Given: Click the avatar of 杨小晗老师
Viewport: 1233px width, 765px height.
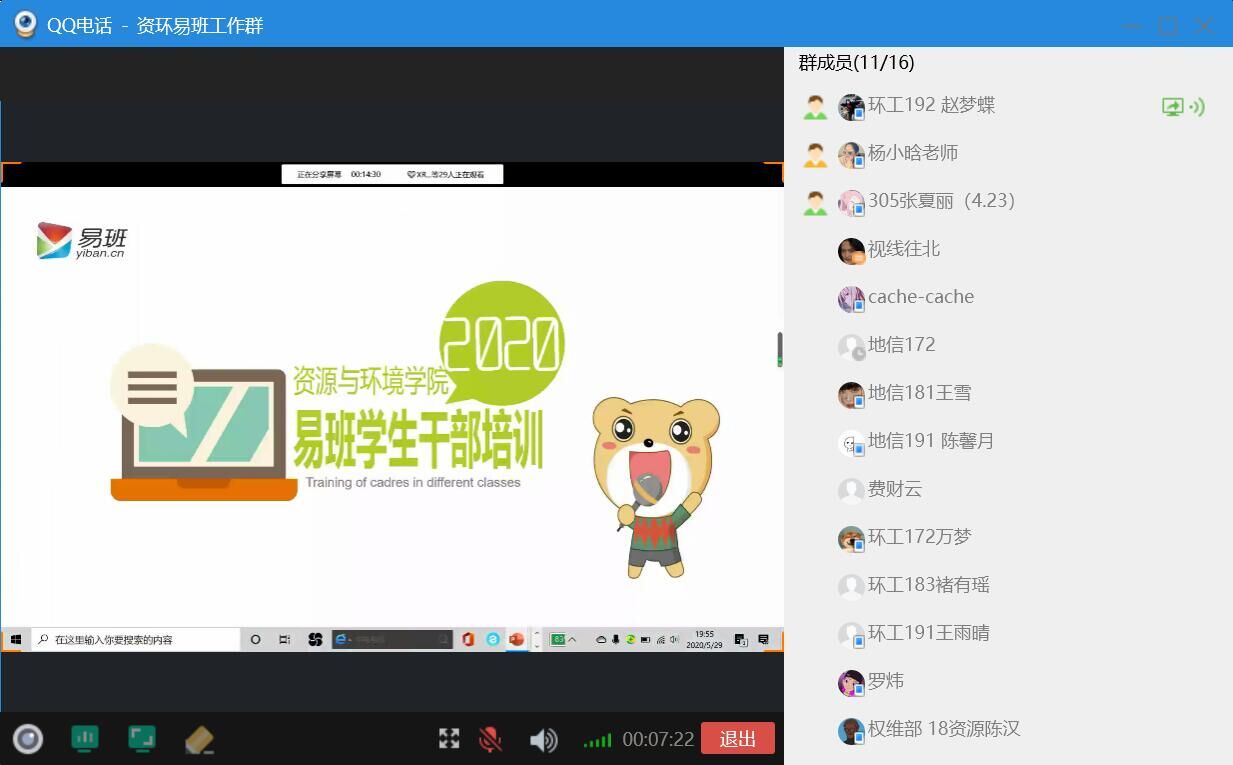Looking at the screenshot, I should 851,155.
